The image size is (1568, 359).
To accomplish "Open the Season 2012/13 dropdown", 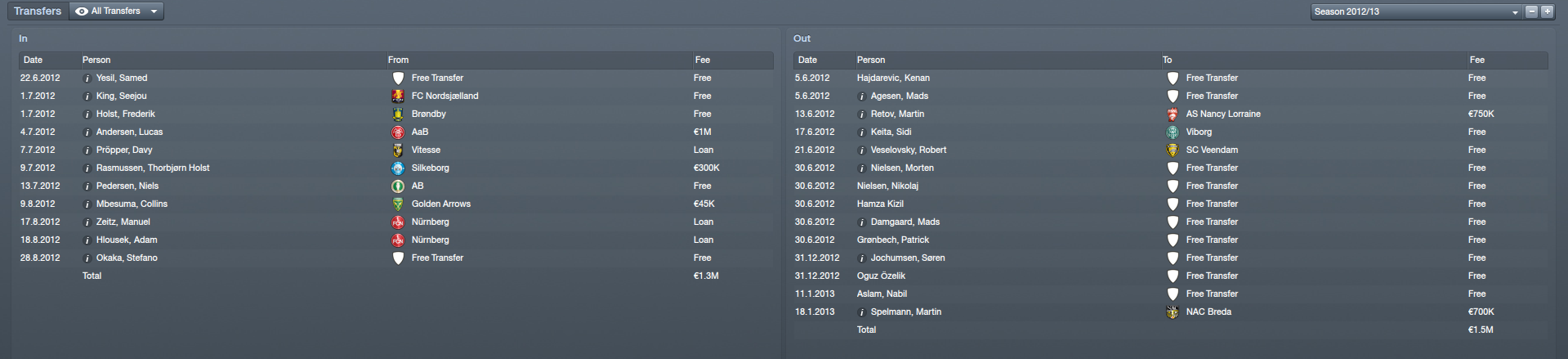I will tap(1416, 11).
